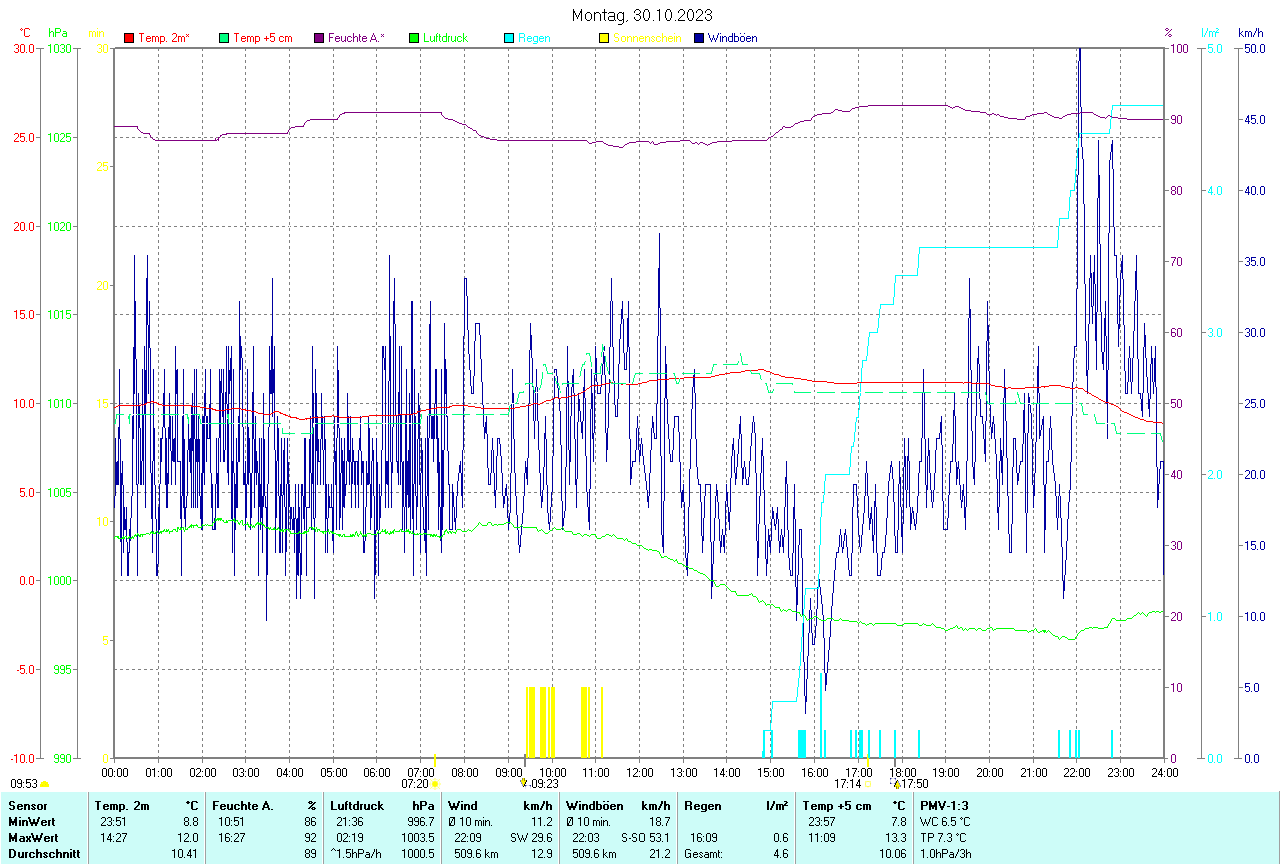Click the km/h axis unit label at top right

click(1250, 33)
